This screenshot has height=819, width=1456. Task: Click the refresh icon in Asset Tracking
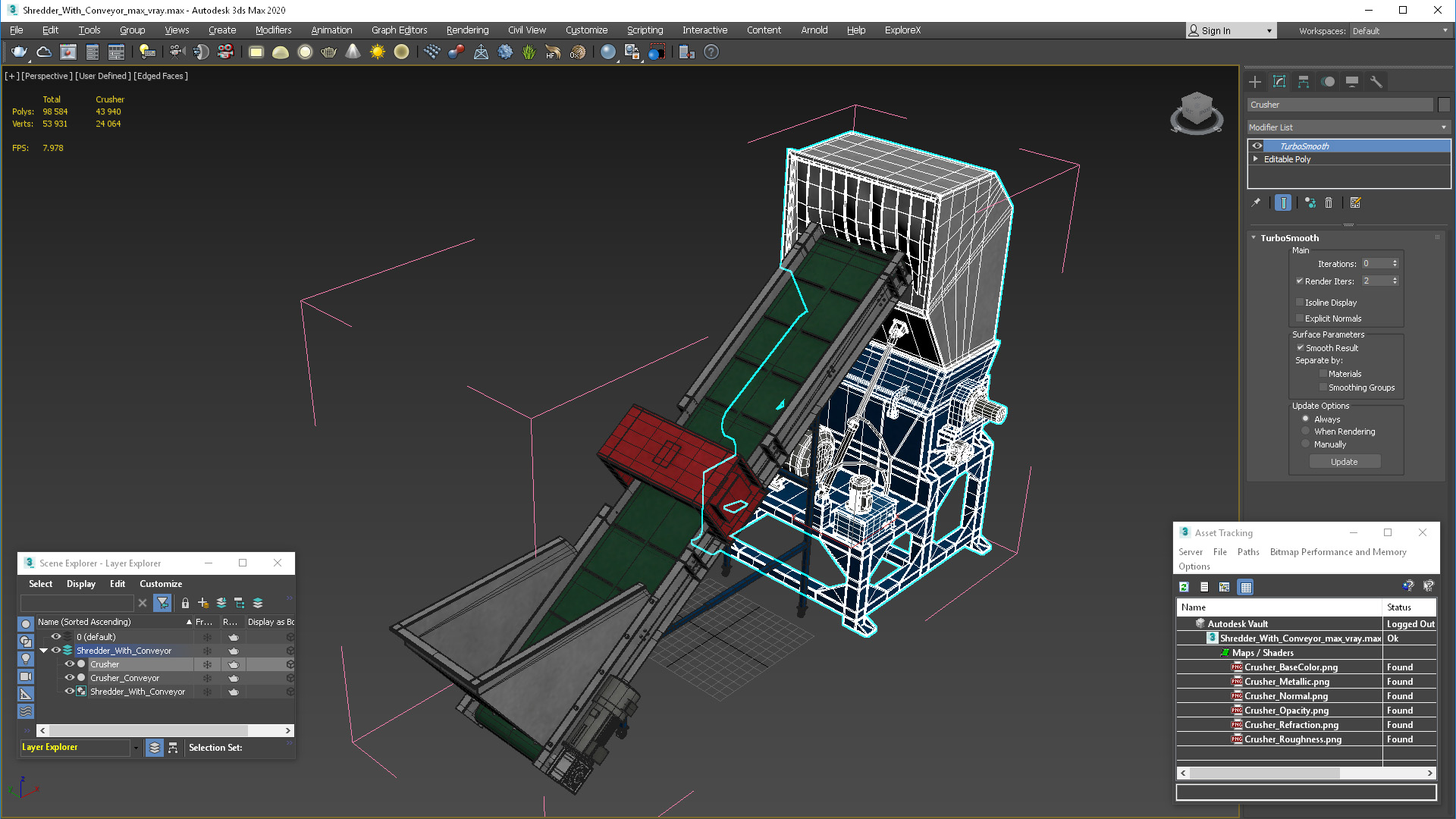click(x=1184, y=587)
